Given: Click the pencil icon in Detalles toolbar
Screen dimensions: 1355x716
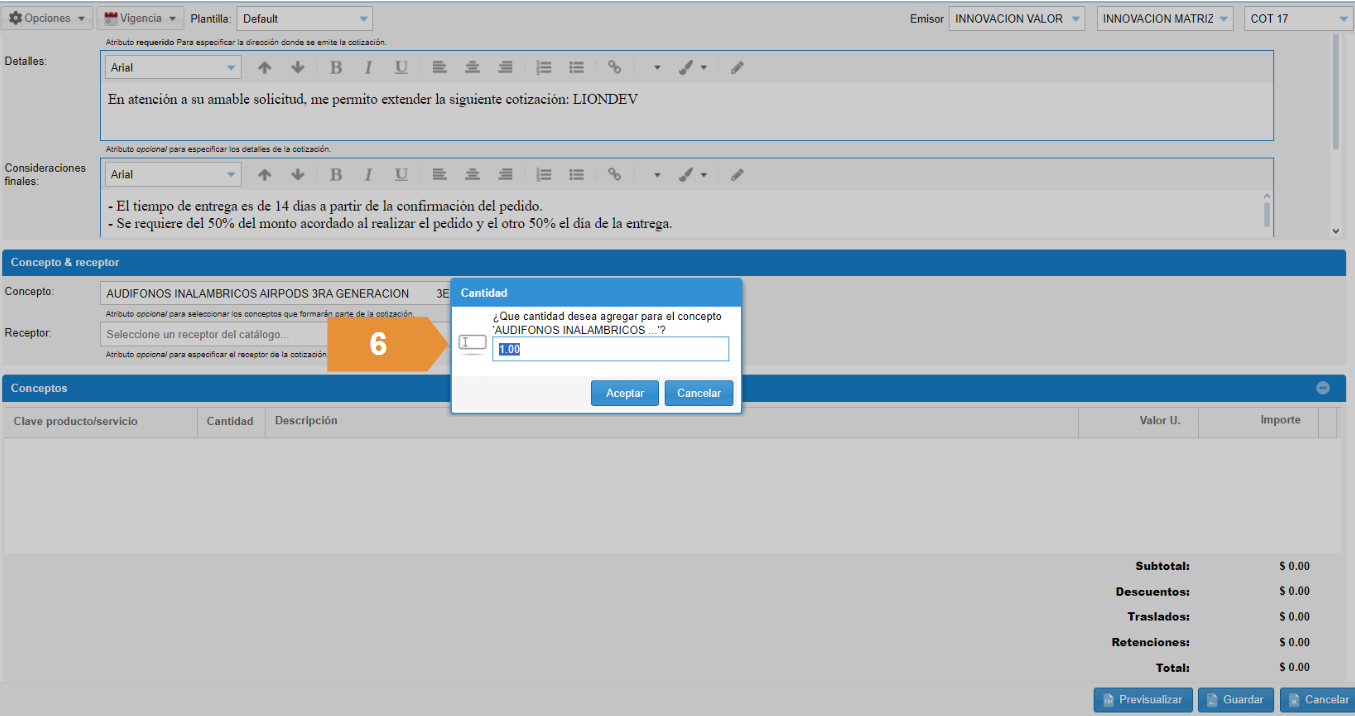Looking at the screenshot, I should point(737,68).
